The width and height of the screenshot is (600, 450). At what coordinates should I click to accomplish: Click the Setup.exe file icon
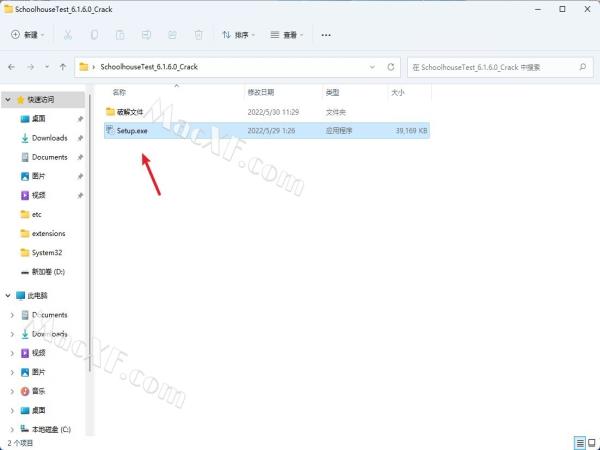coord(110,130)
